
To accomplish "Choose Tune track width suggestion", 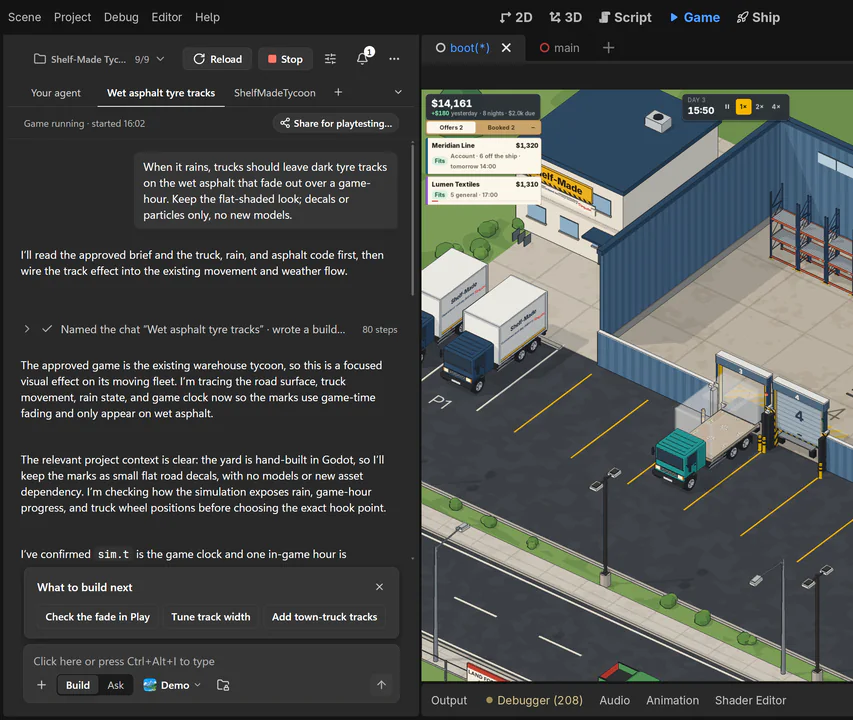I will (211, 617).
